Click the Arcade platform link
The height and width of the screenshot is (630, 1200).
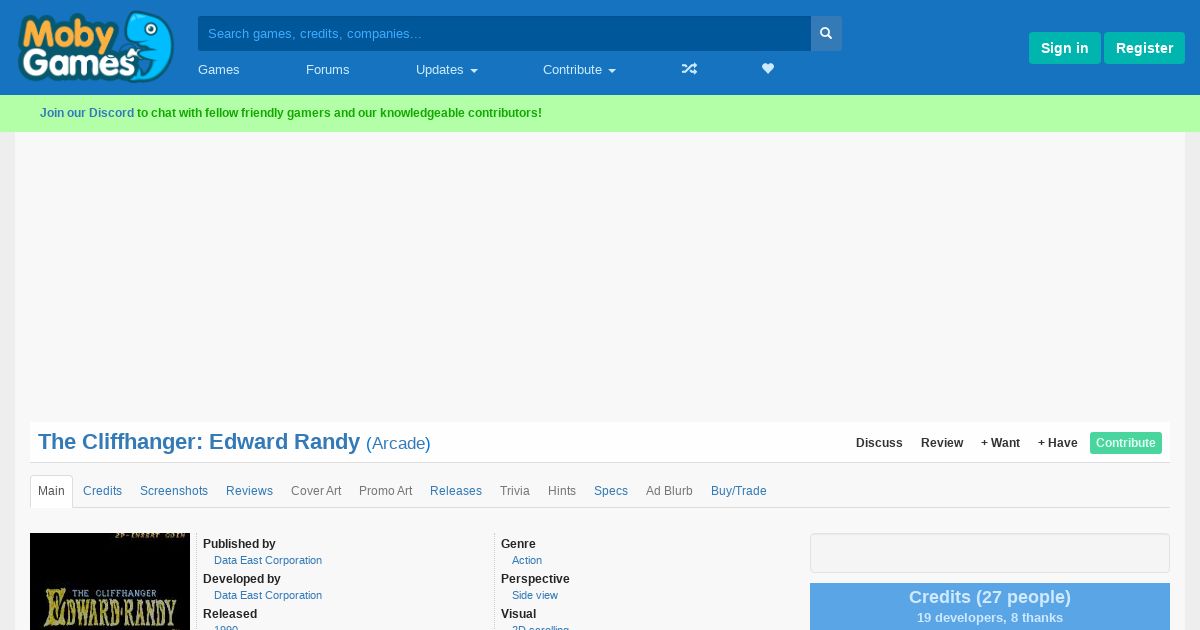coord(398,443)
